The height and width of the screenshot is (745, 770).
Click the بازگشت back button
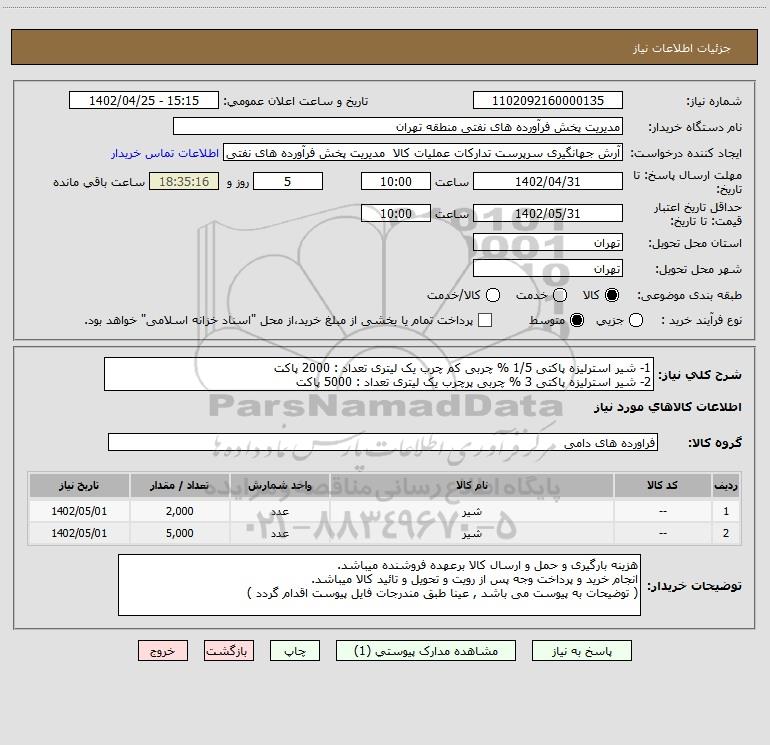click(x=229, y=651)
